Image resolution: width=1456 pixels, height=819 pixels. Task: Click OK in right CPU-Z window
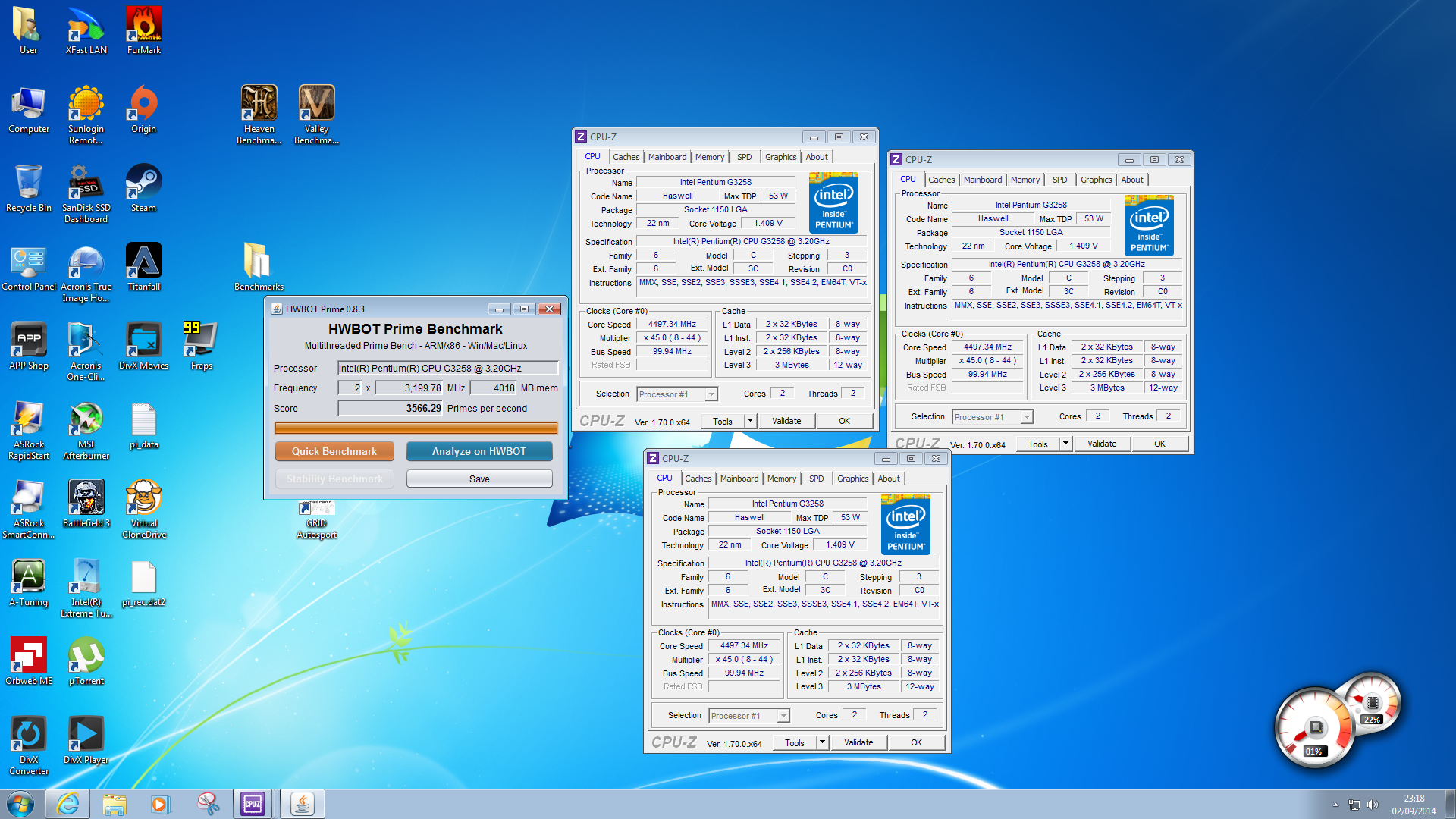point(1159,444)
